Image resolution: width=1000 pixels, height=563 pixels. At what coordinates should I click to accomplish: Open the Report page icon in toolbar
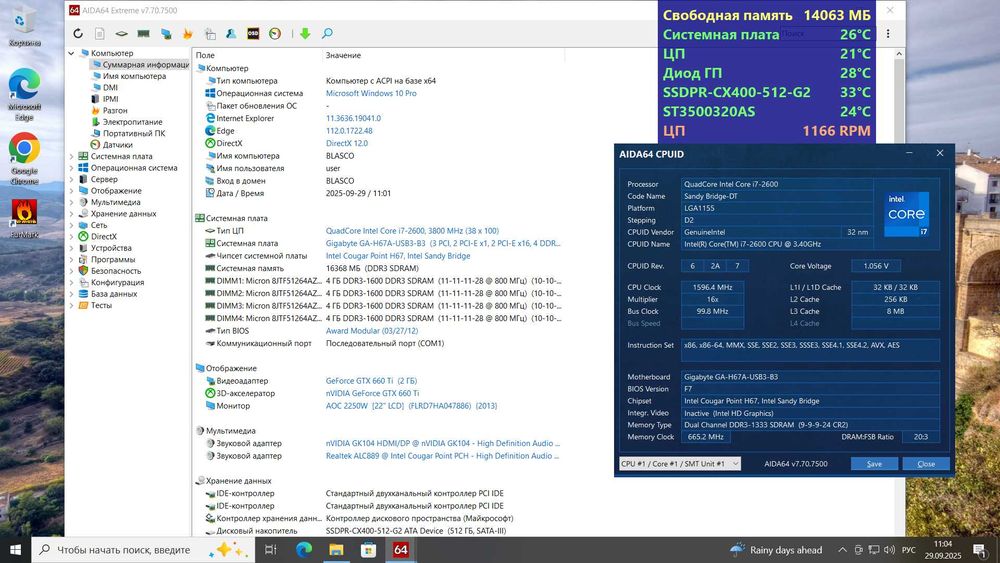coord(99,34)
